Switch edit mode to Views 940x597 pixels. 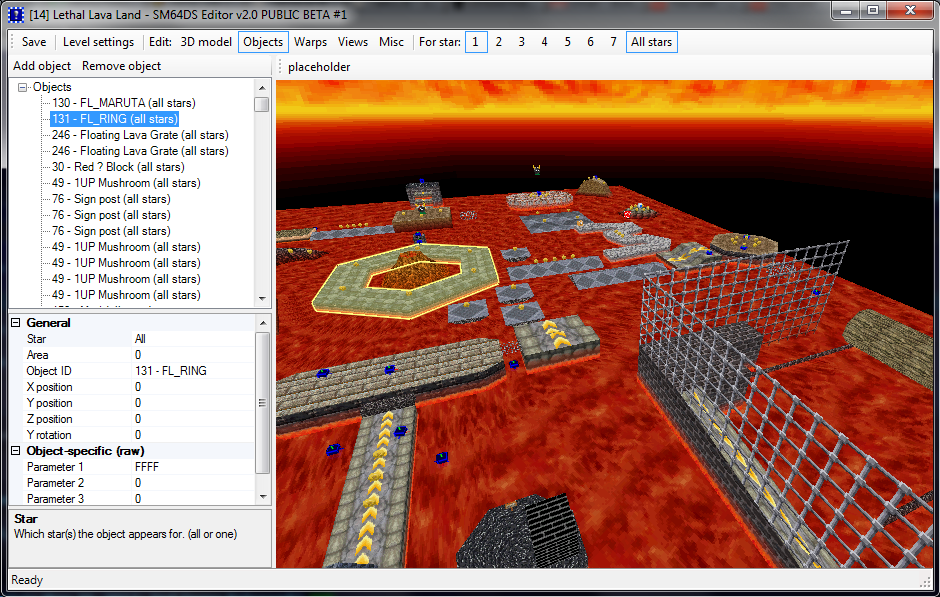point(352,42)
